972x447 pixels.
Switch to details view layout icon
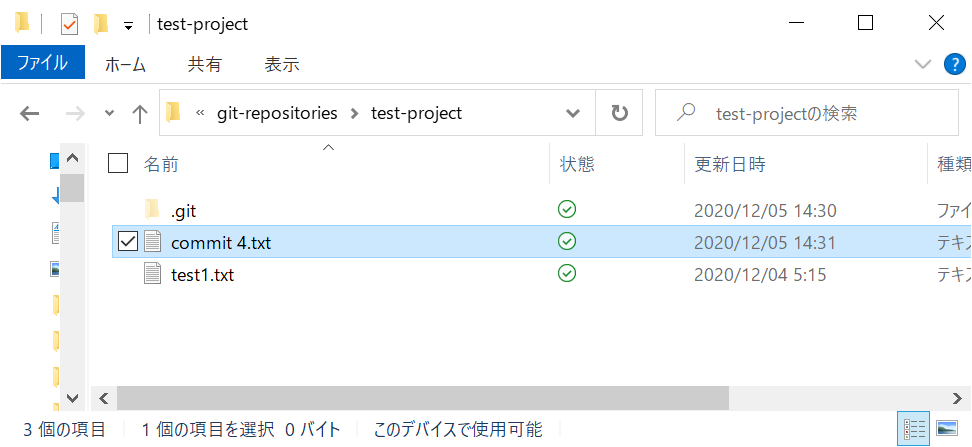click(x=914, y=428)
